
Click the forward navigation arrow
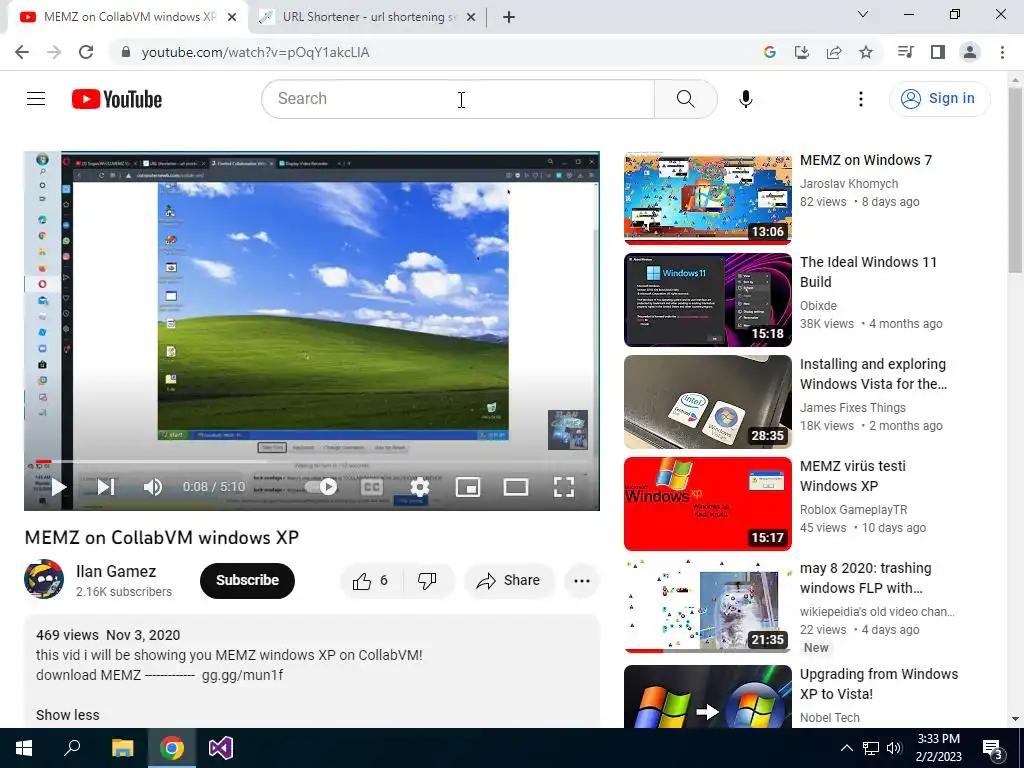click(x=54, y=52)
